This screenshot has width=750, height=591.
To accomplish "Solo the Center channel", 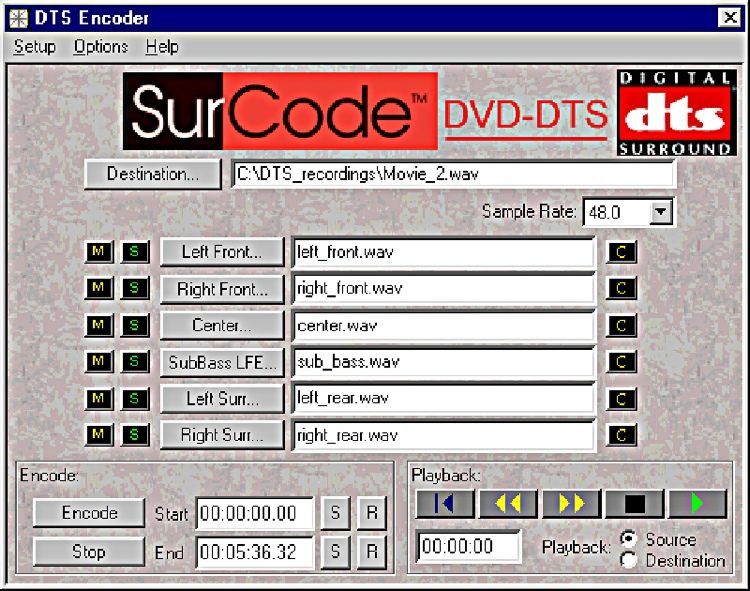I will [x=135, y=325].
